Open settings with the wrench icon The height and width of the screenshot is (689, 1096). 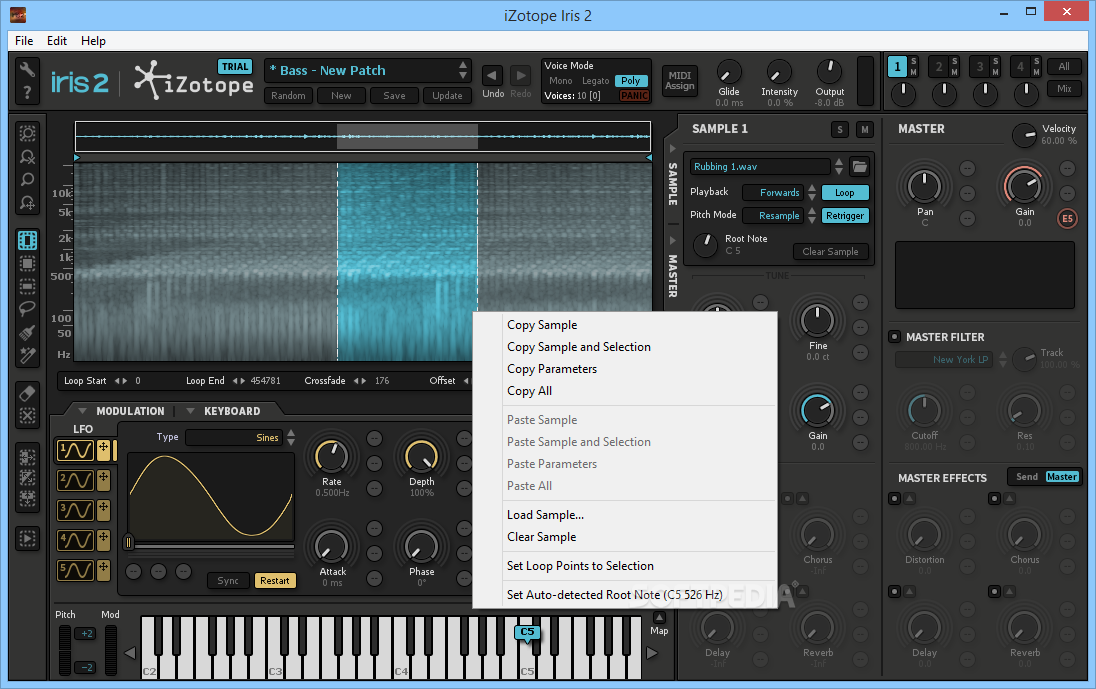click(27, 69)
